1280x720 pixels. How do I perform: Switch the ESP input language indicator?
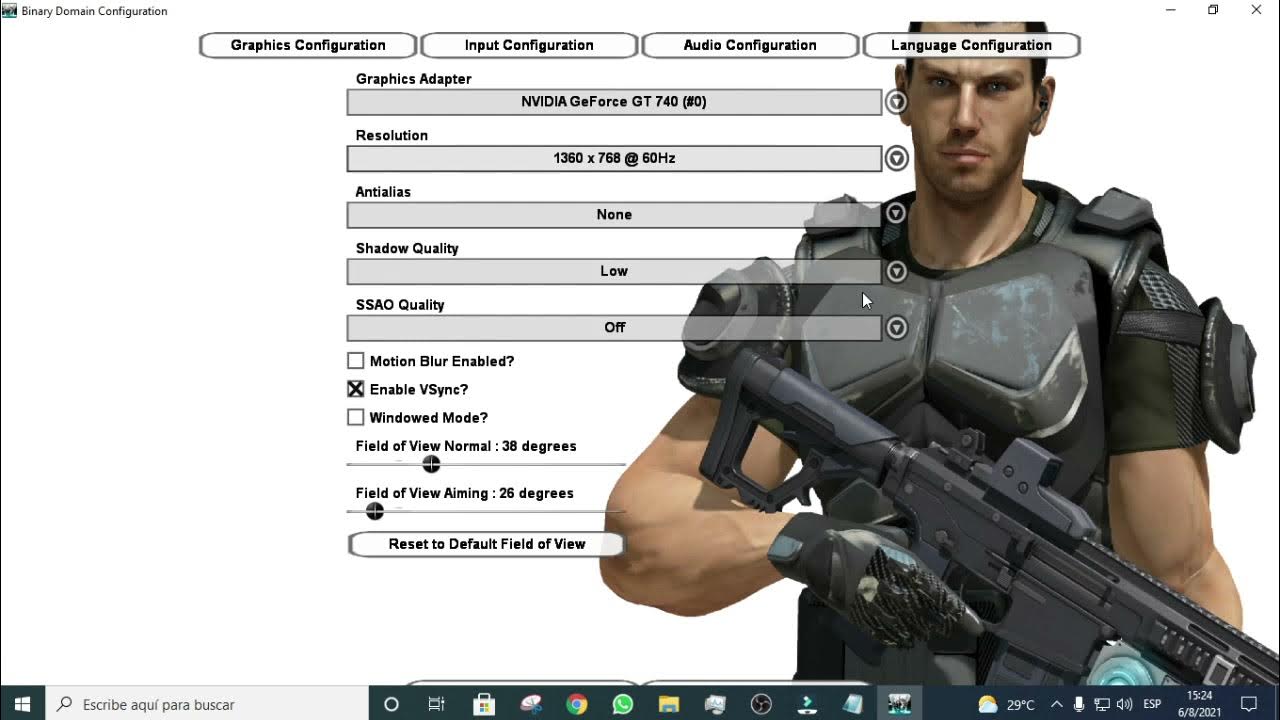(1153, 704)
